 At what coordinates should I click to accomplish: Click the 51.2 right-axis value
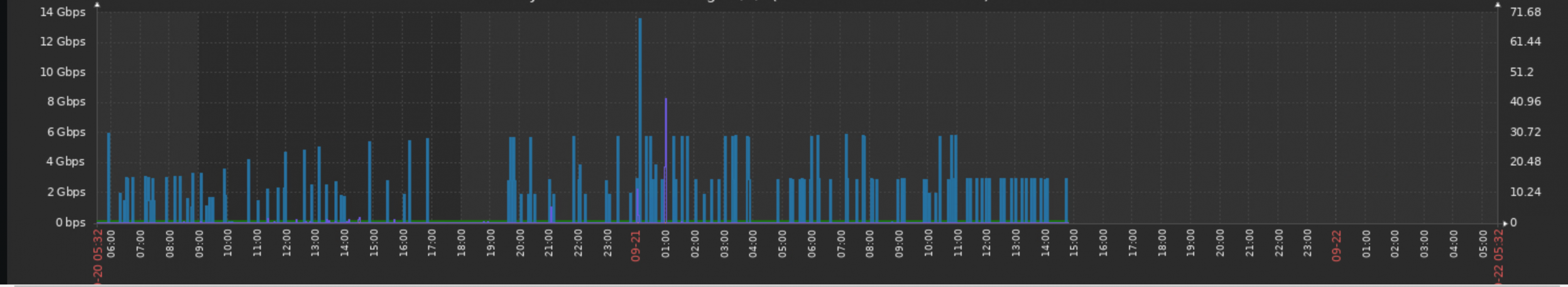(x=1522, y=72)
